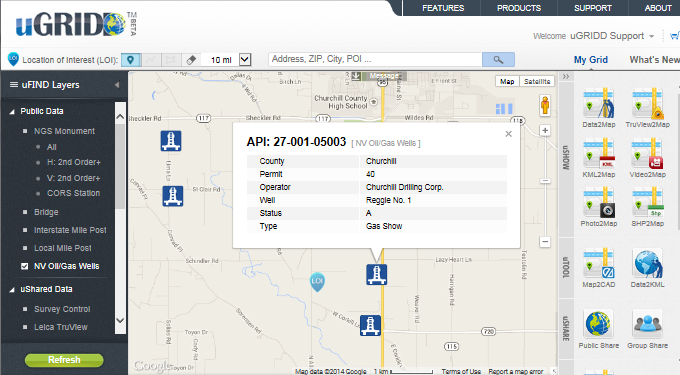Click the green Refresh button
680x375 pixels.
64,360
